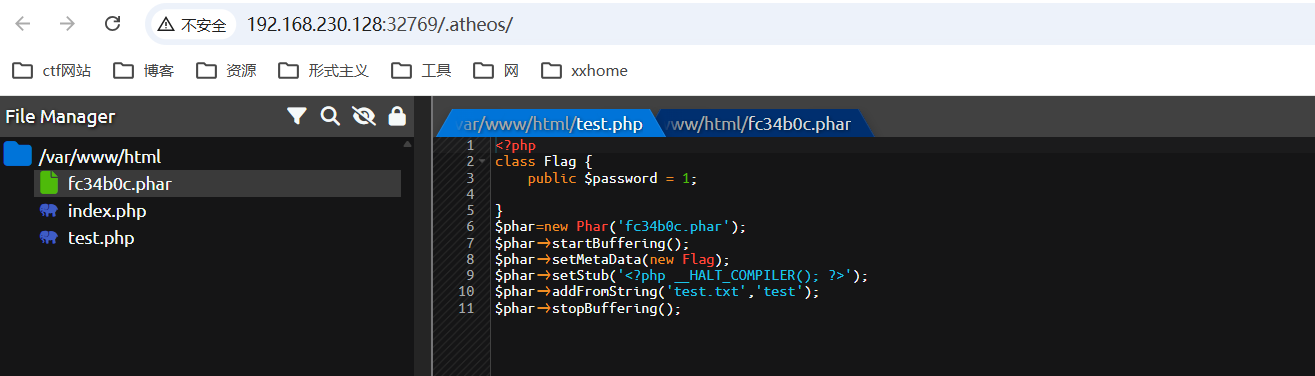This screenshot has height=376, width=1315.
Task: Open the ctf网站 bookmark folder
Action: click(52, 71)
